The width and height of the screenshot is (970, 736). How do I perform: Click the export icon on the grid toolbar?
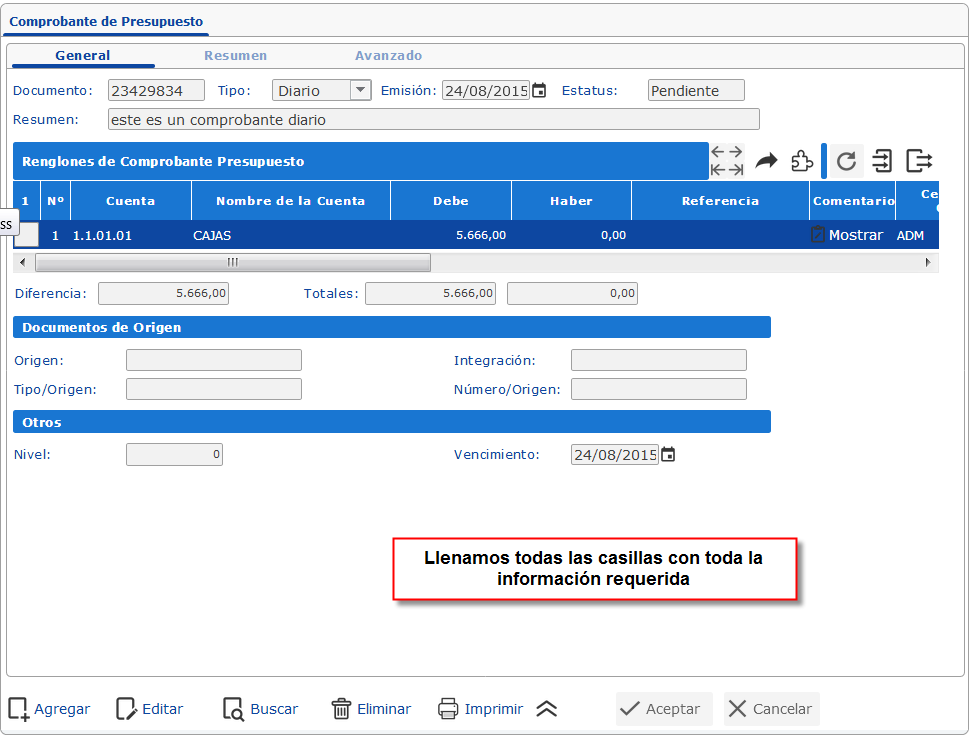(x=917, y=160)
